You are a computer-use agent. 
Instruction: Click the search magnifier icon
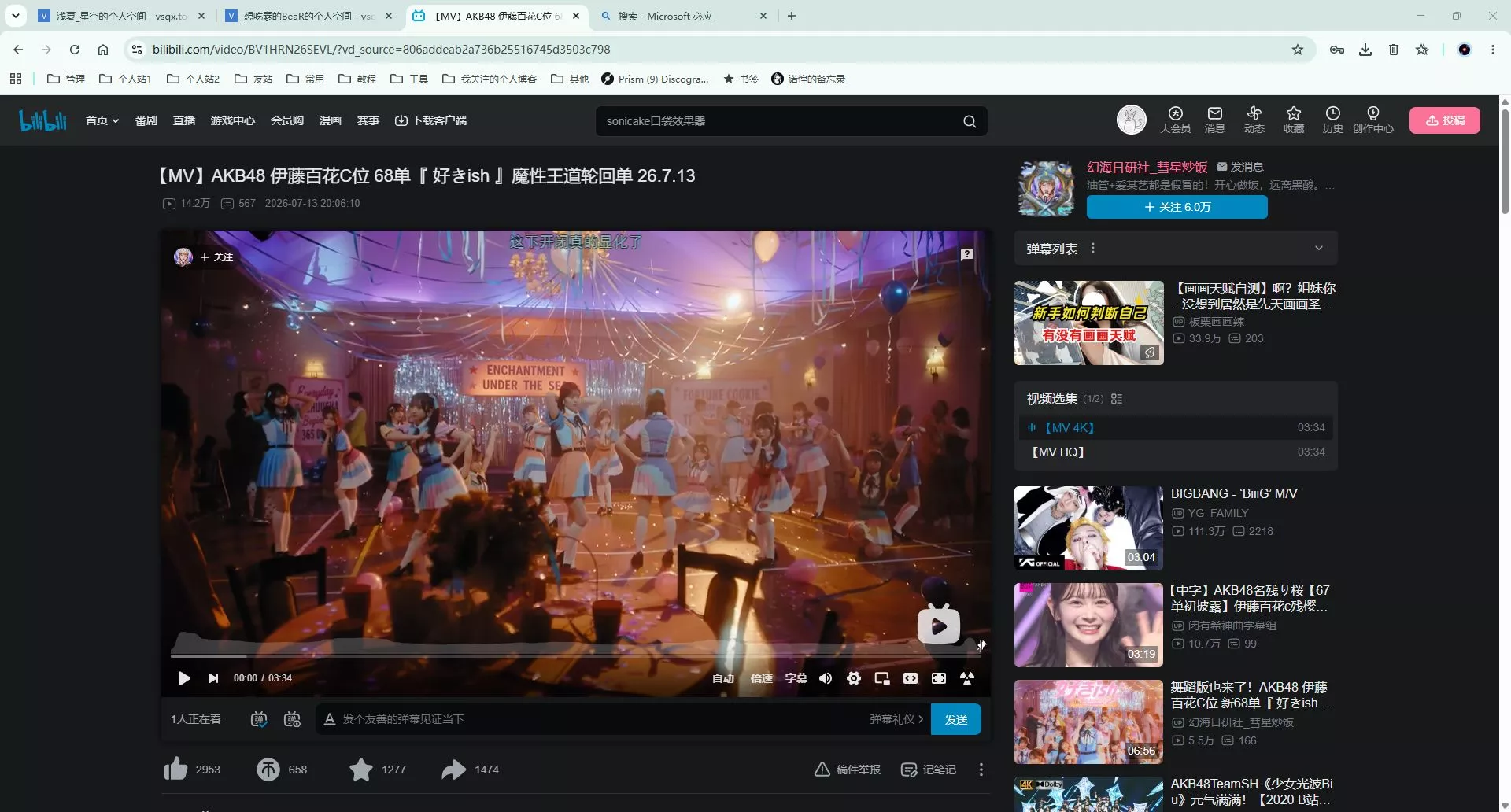pyautogui.click(x=970, y=121)
